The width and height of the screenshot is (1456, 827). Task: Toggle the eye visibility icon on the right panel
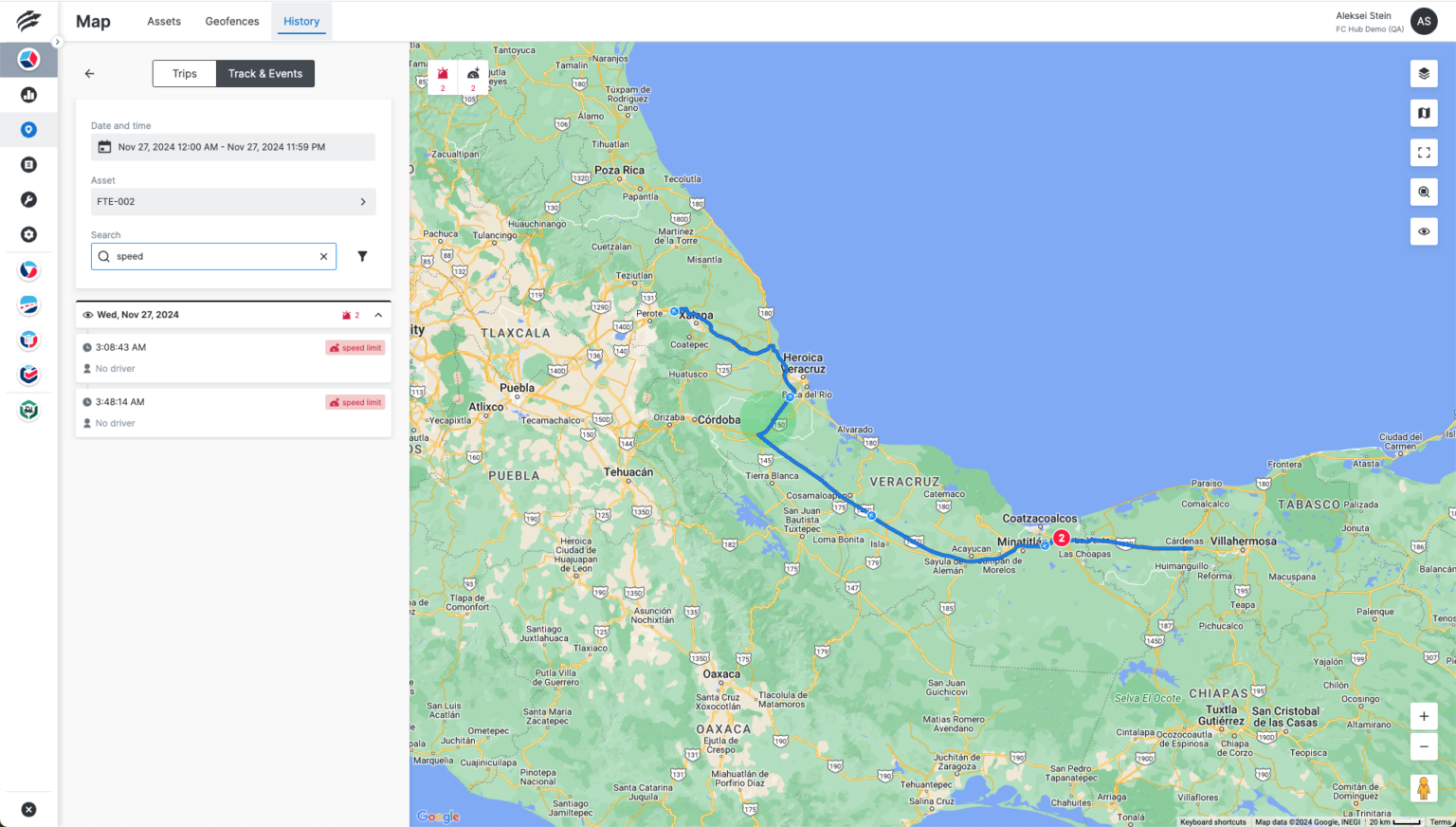tap(1424, 230)
